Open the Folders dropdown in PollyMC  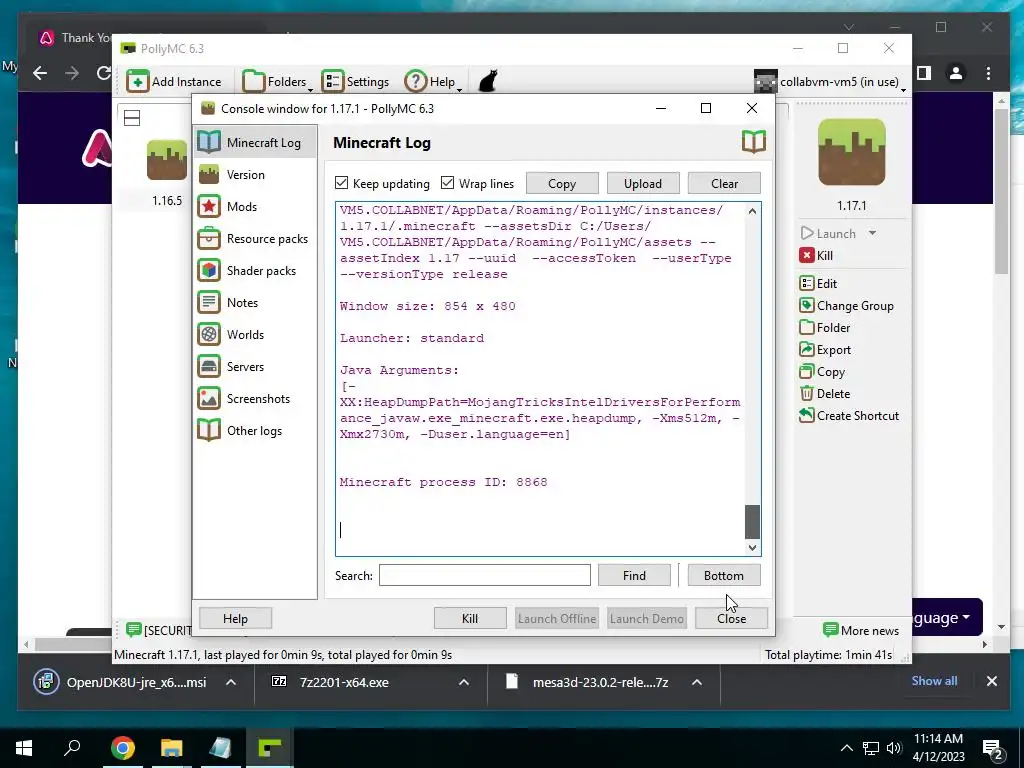pos(277,82)
